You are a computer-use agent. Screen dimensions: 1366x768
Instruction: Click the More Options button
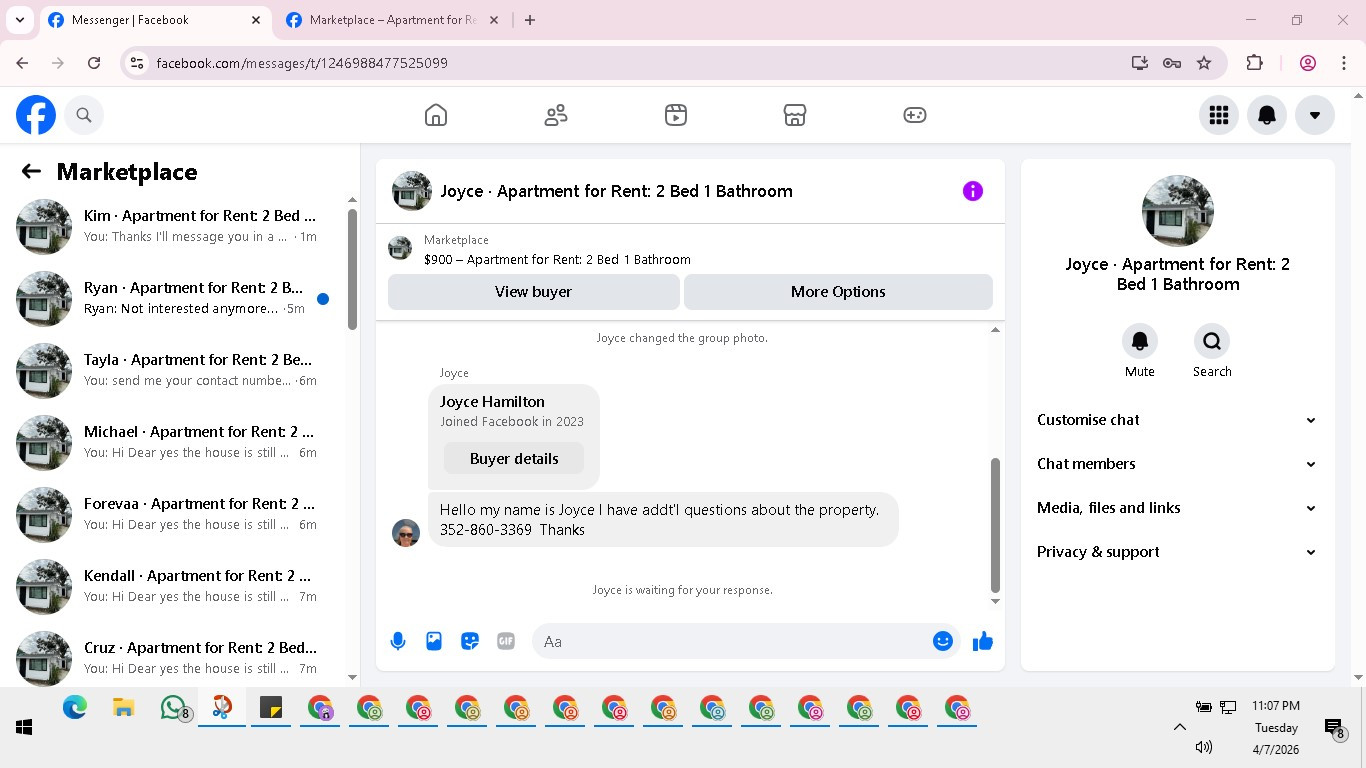coord(838,292)
